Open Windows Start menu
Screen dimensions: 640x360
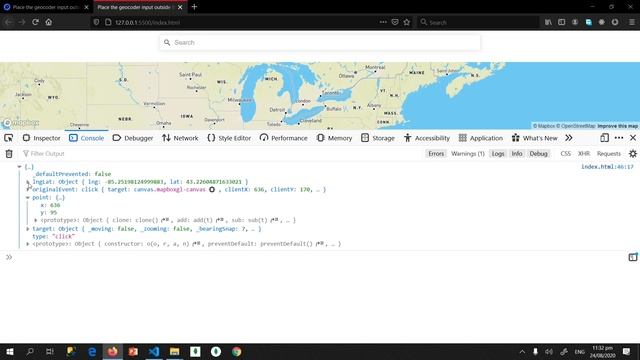tap(10, 351)
